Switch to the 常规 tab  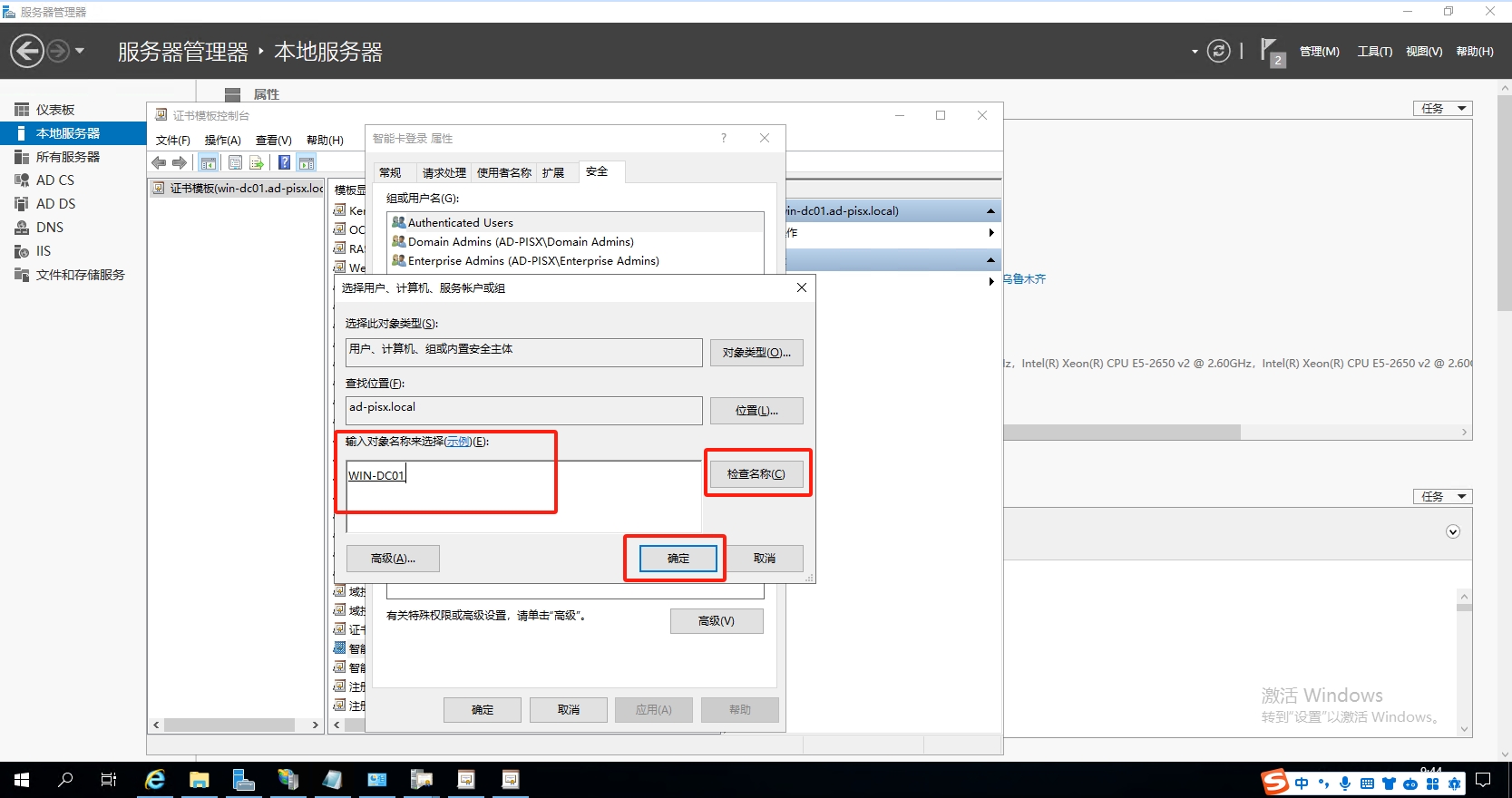click(390, 172)
